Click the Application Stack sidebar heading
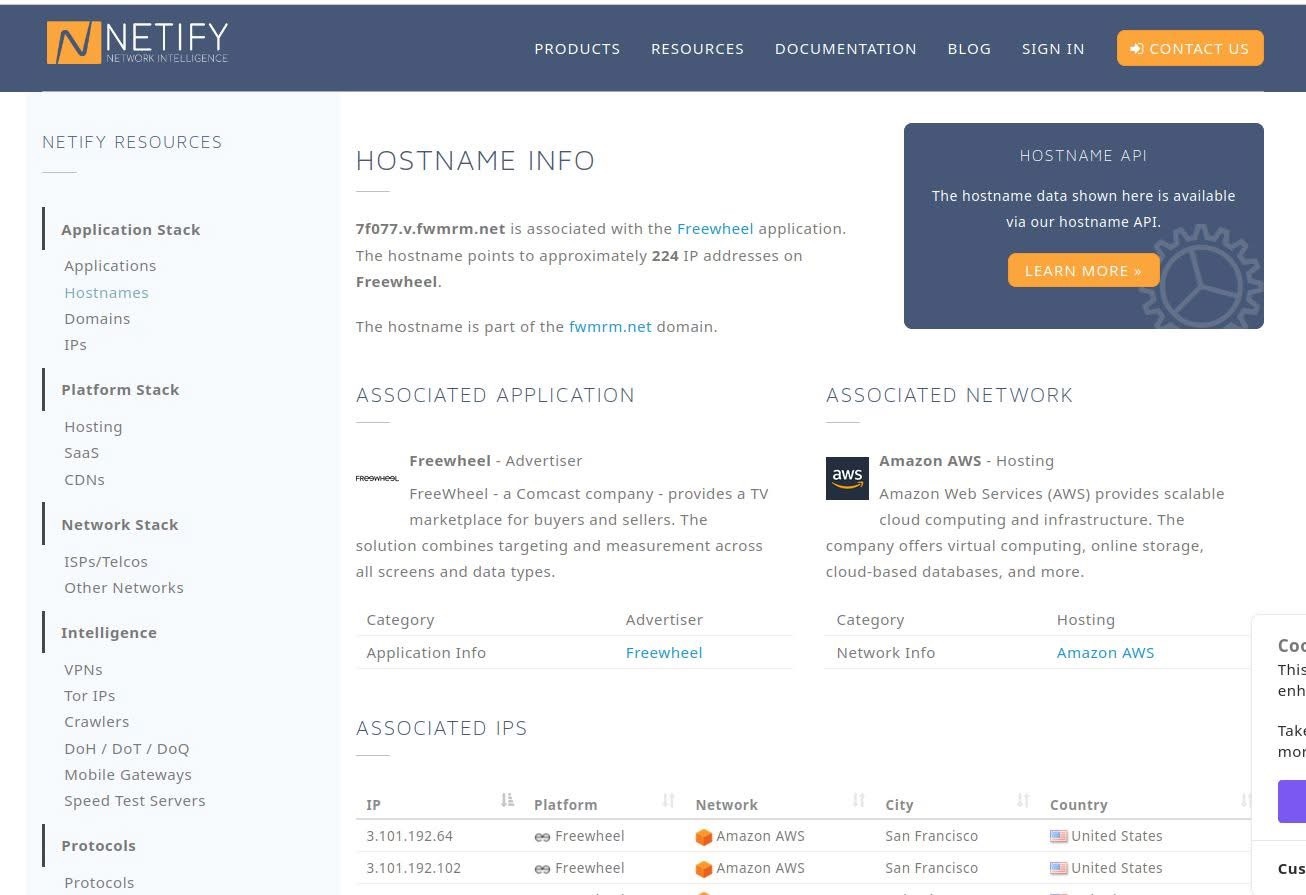Viewport: 1306px width, 895px height. (x=130, y=230)
